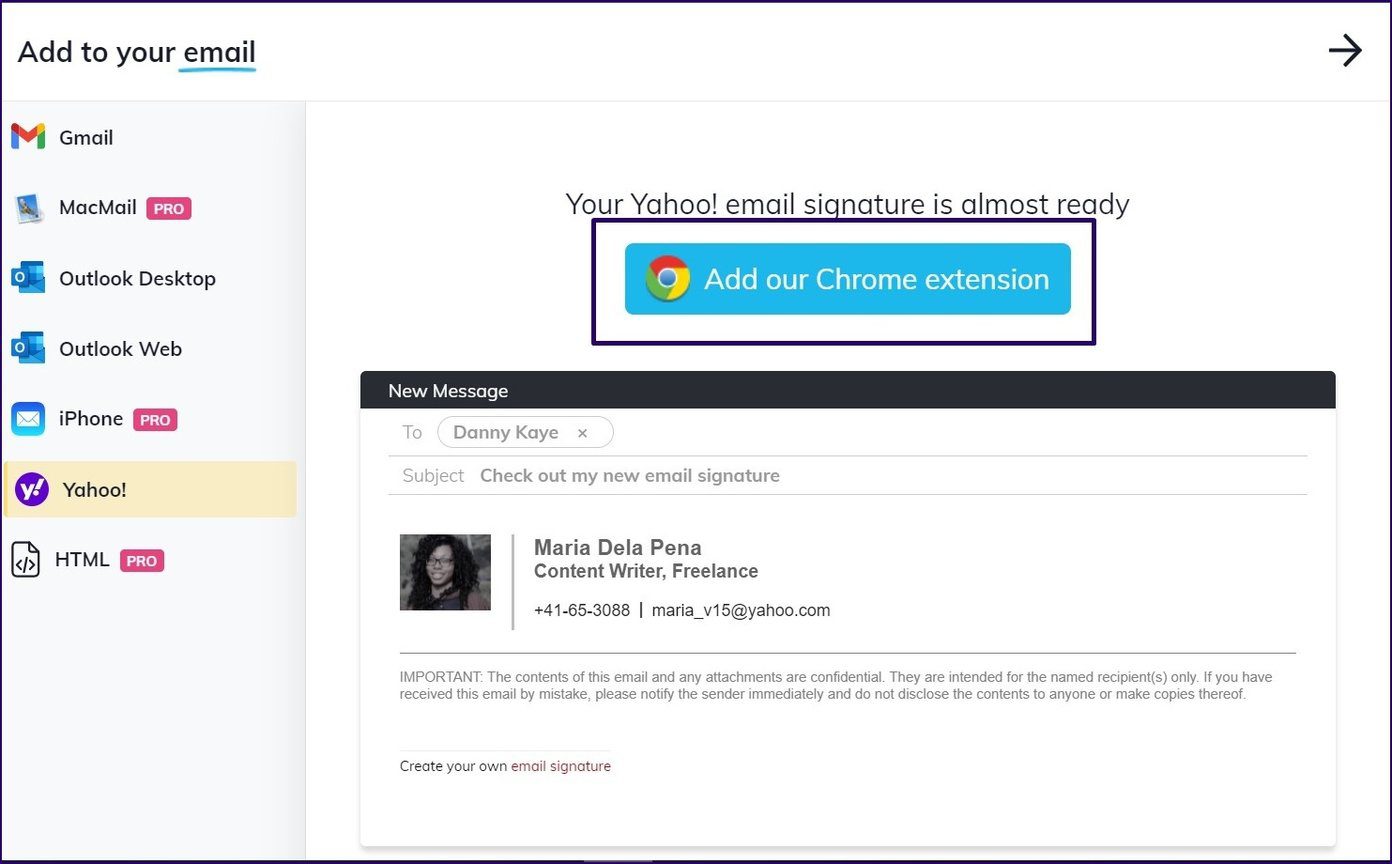
Task: Click the maria_v15@yahoo.com email address
Action: click(x=741, y=610)
